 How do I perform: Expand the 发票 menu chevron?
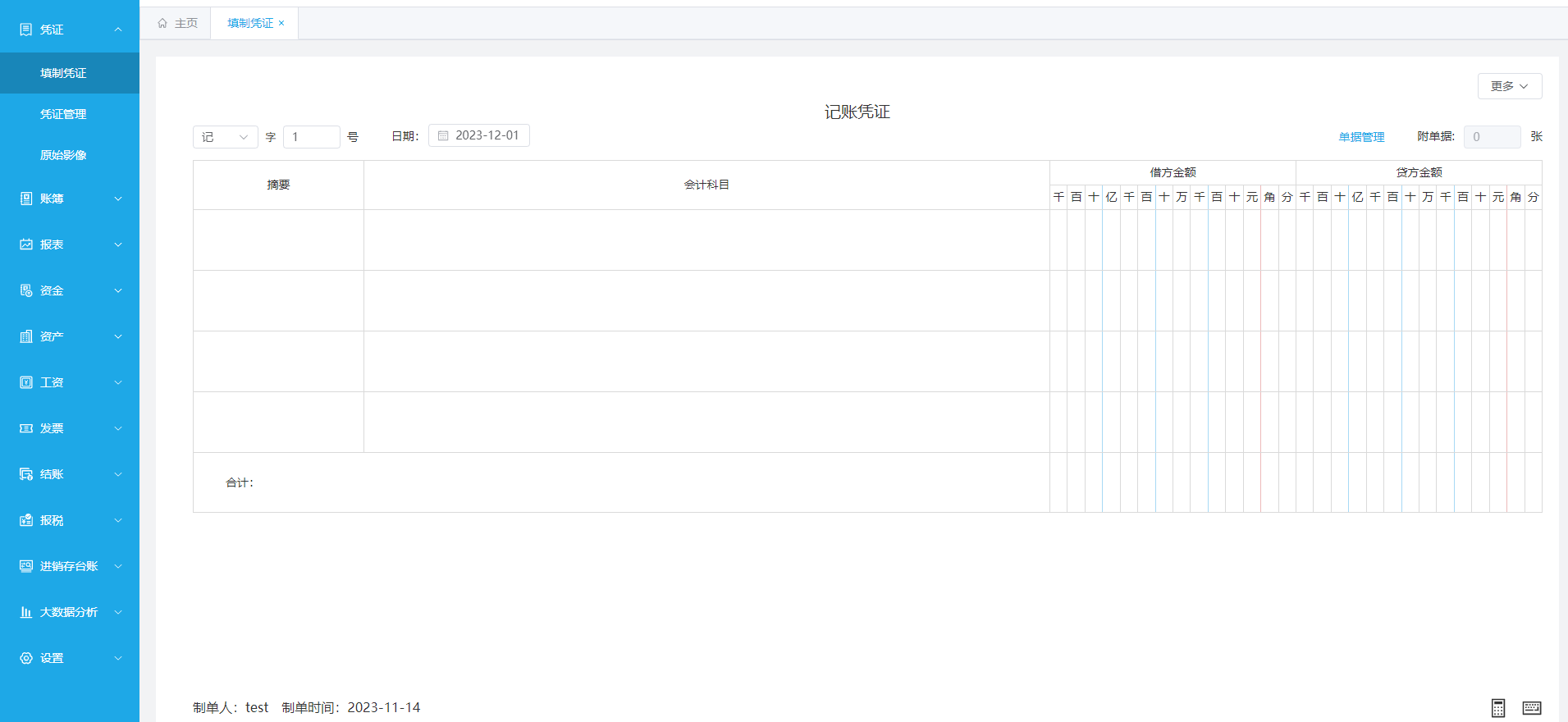118,428
